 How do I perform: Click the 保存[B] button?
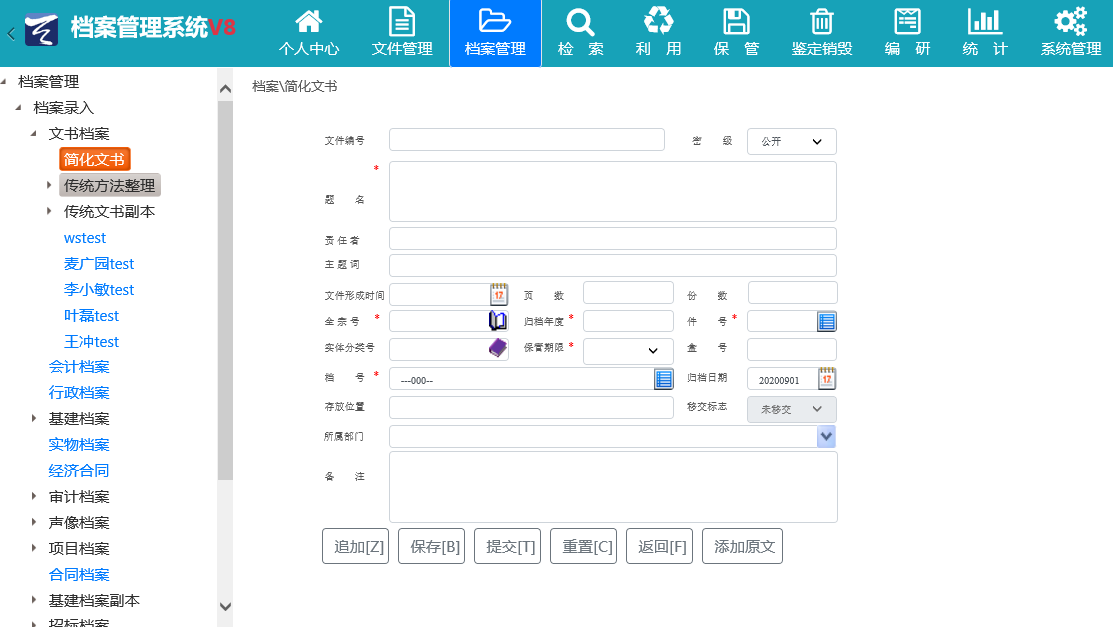431,547
